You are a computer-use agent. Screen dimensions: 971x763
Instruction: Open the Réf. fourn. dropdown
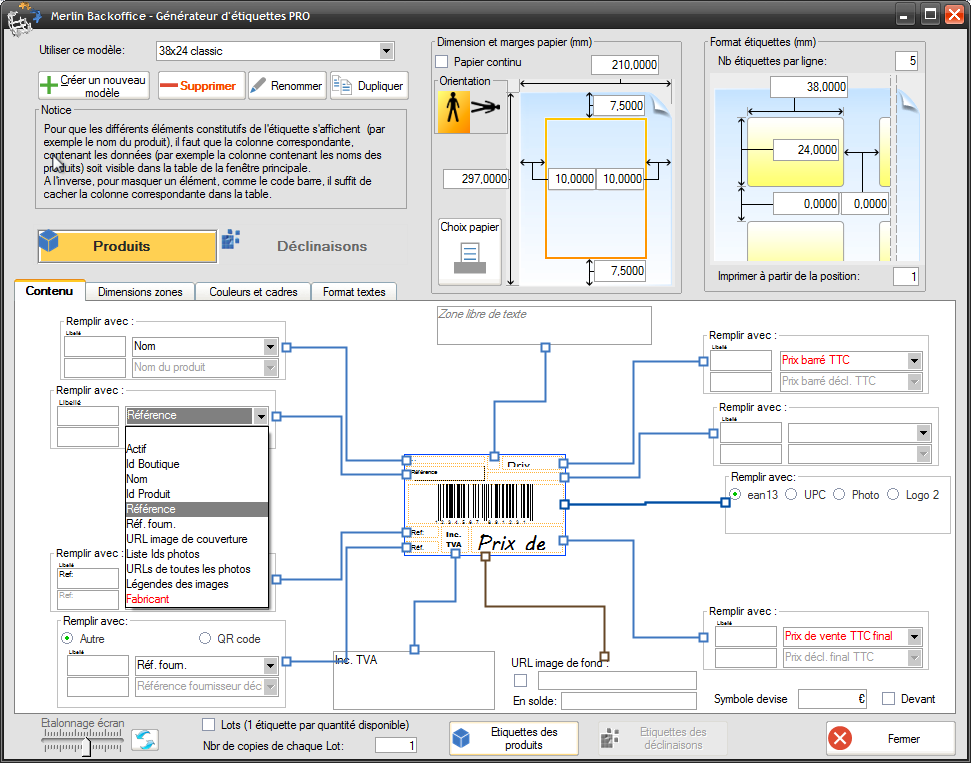270,666
